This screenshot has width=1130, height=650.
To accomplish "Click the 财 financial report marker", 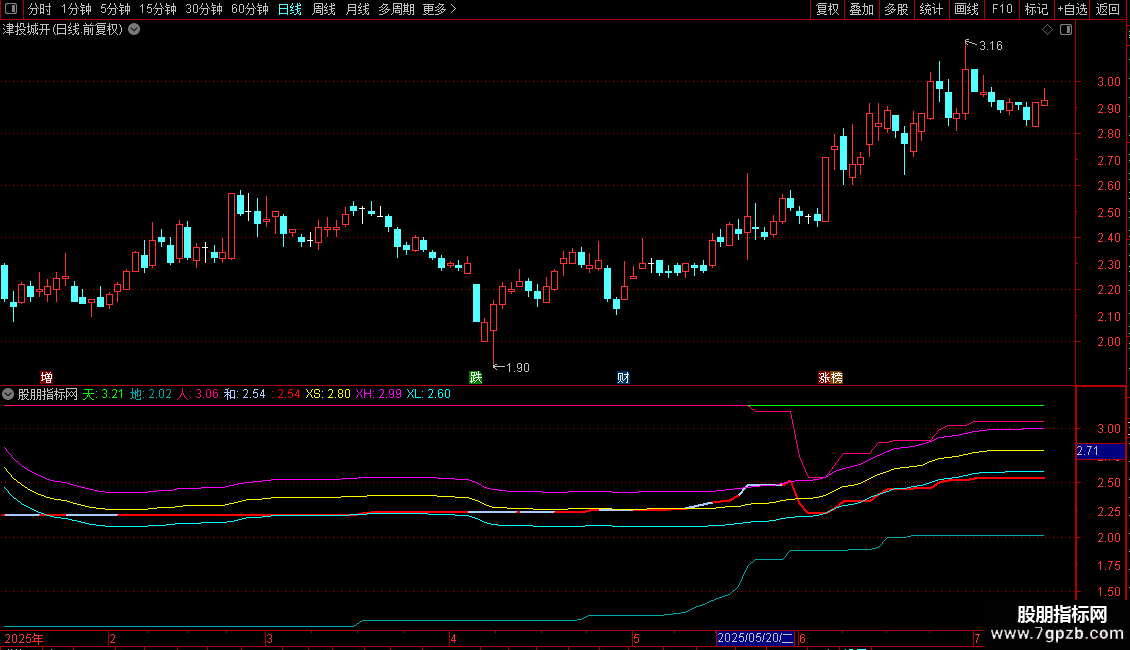I will pyautogui.click(x=623, y=377).
